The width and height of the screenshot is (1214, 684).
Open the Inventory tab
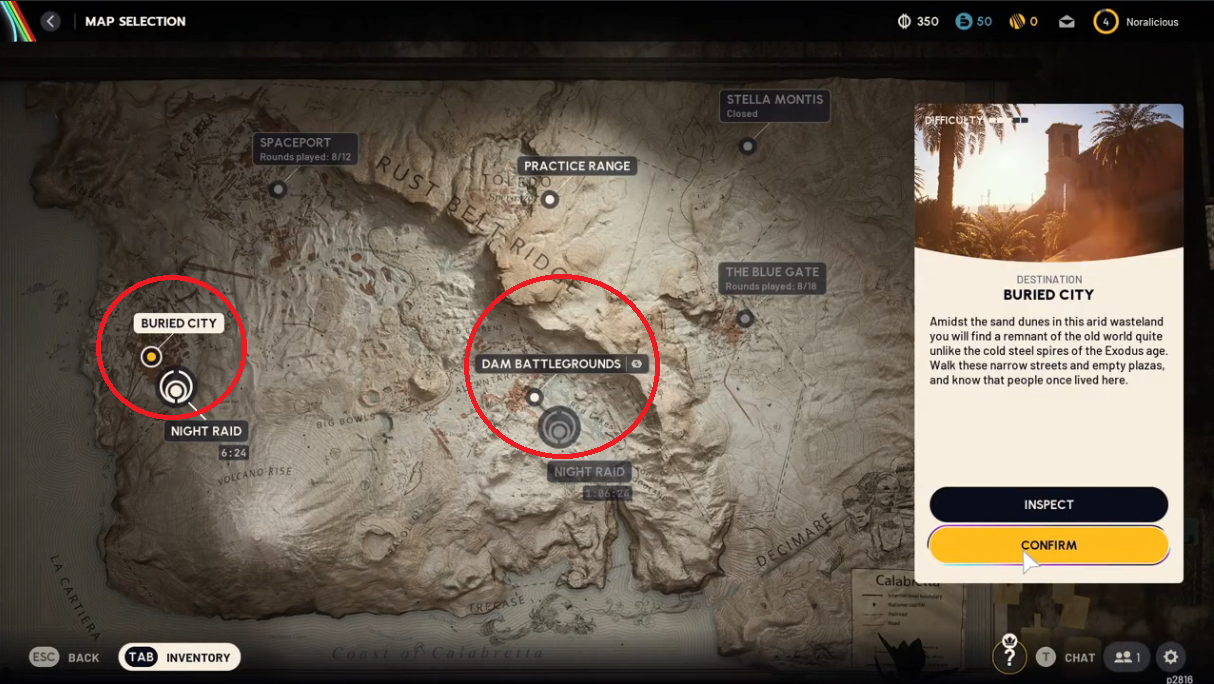[x=180, y=657]
